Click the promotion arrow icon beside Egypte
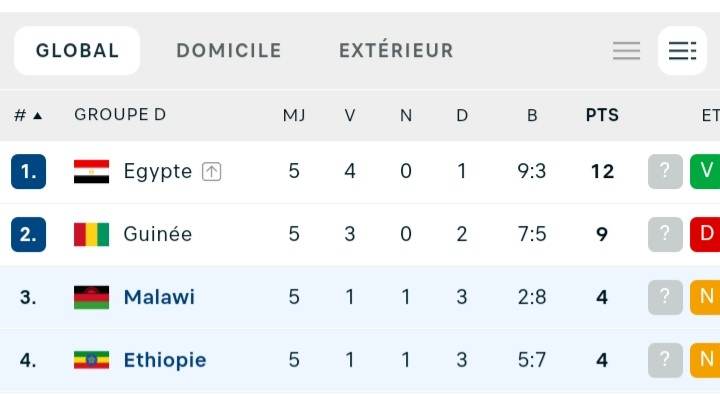This screenshot has height=394, width=720. 211,172
